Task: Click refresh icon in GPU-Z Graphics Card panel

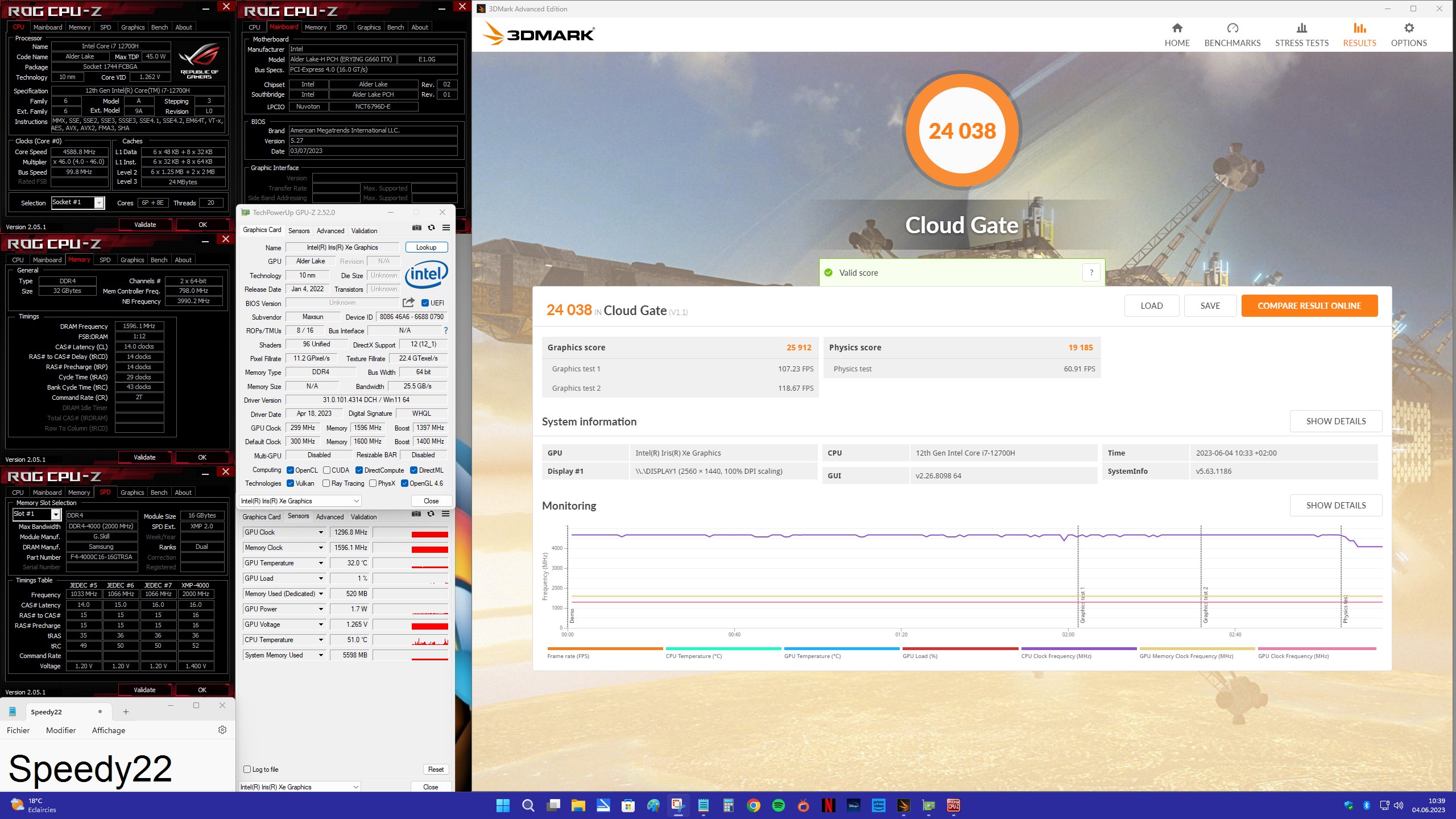Action: pos(431,228)
